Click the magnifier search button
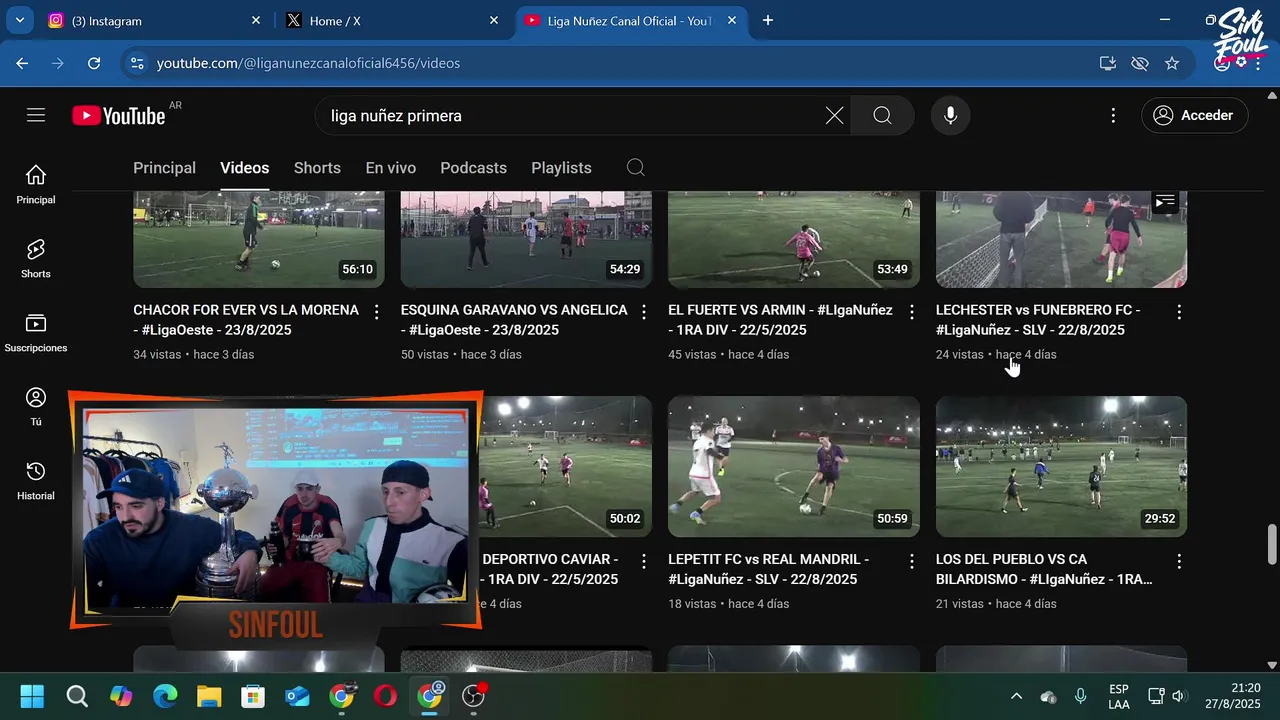Image resolution: width=1280 pixels, height=720 pixels. point(882,116)
